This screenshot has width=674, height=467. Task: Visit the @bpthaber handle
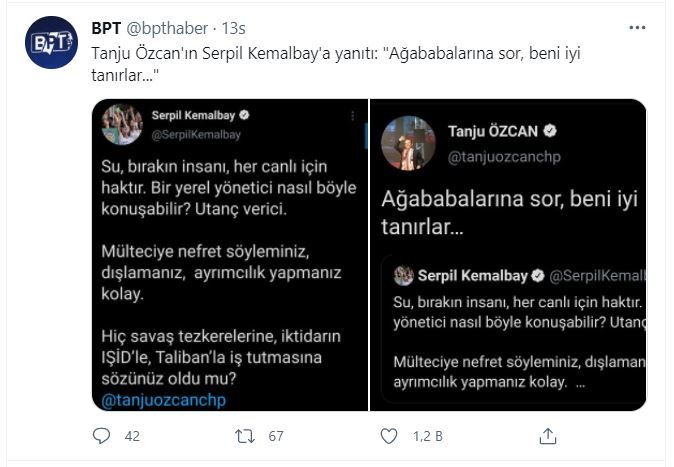(x=167, y=28)
